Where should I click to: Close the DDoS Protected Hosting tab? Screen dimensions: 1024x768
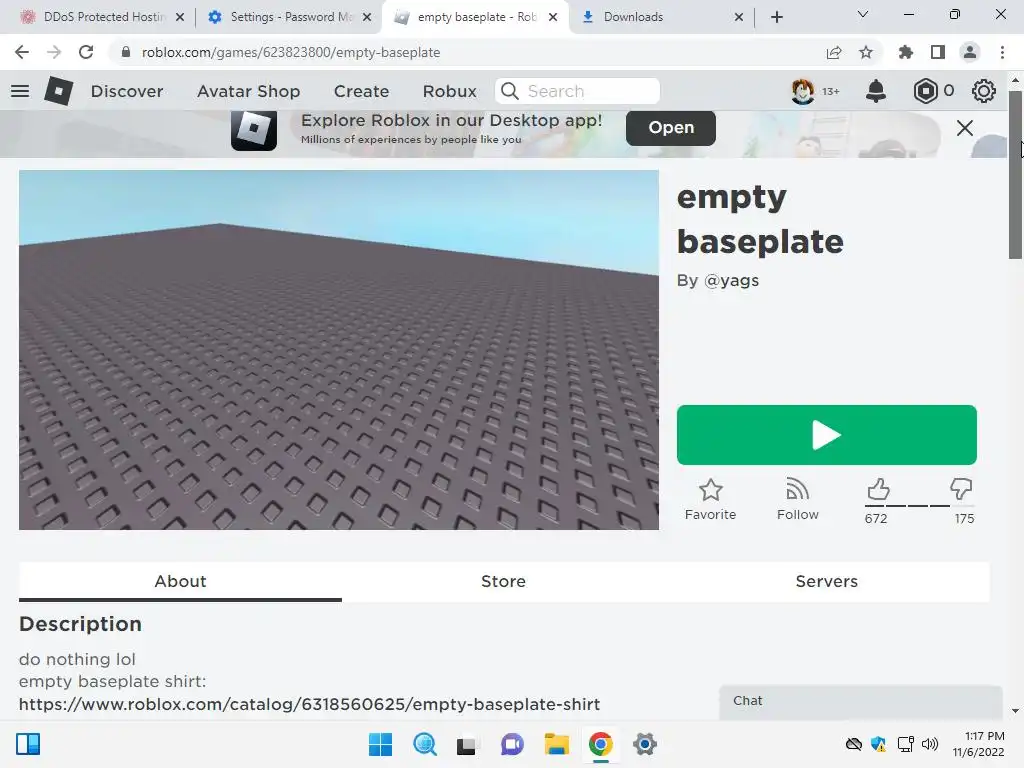(180, 17)
